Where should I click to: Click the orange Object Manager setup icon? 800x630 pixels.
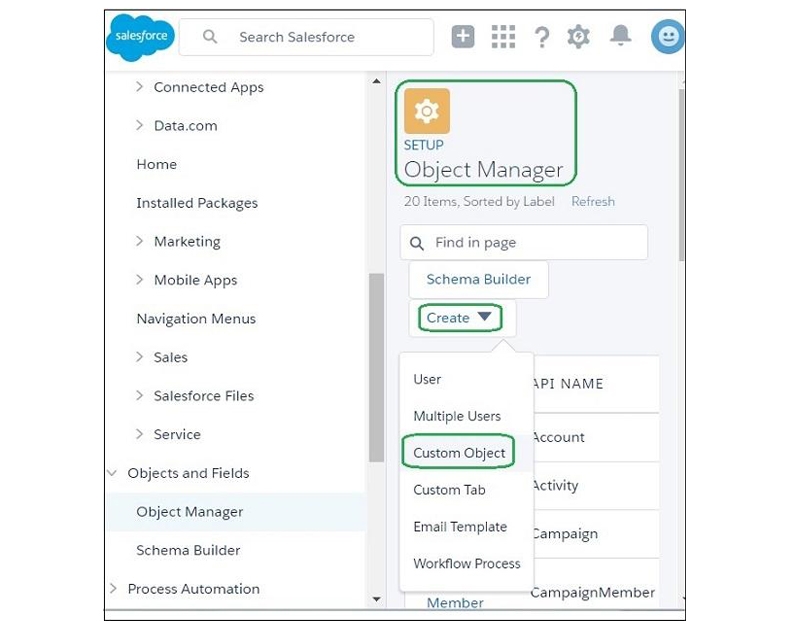(x=426, y=111)
